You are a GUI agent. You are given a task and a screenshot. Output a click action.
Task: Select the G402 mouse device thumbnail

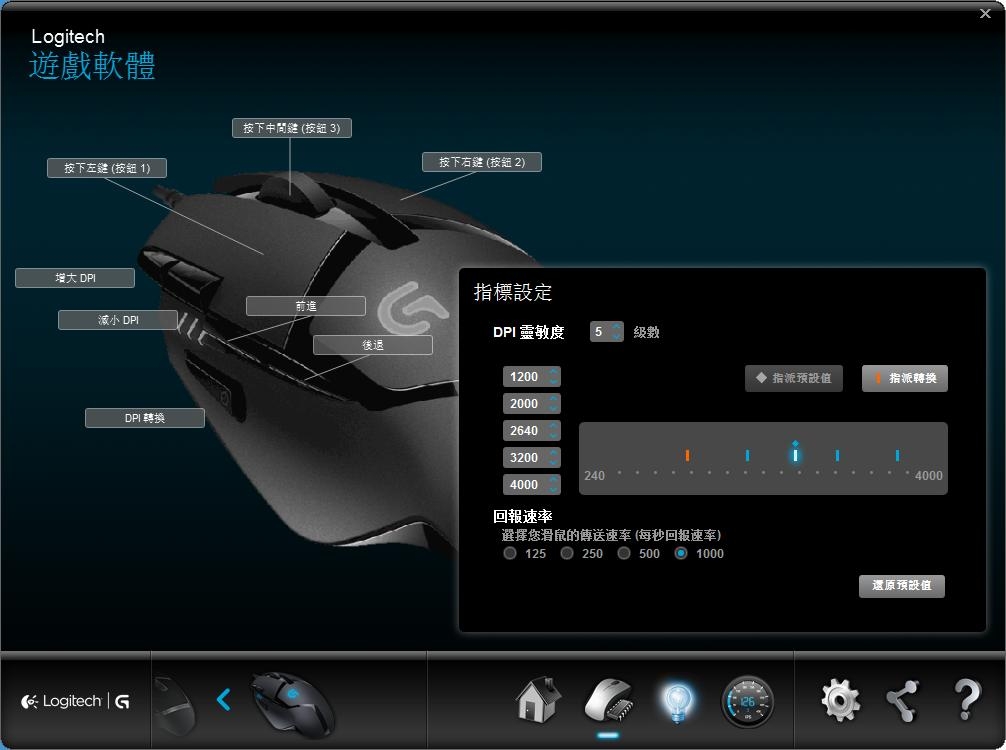click(293, 703)
